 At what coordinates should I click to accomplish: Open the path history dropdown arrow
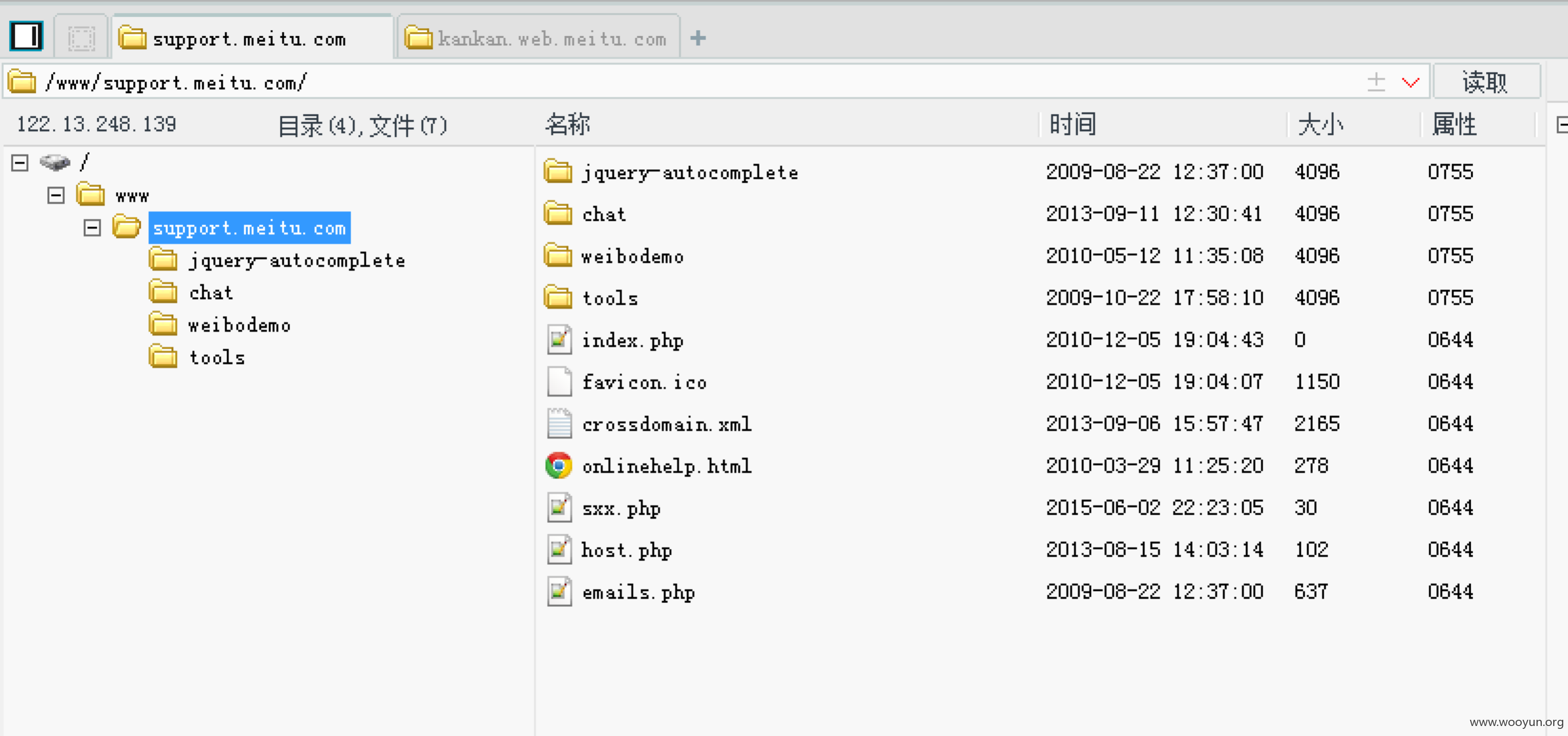(x=1410, y=82)
